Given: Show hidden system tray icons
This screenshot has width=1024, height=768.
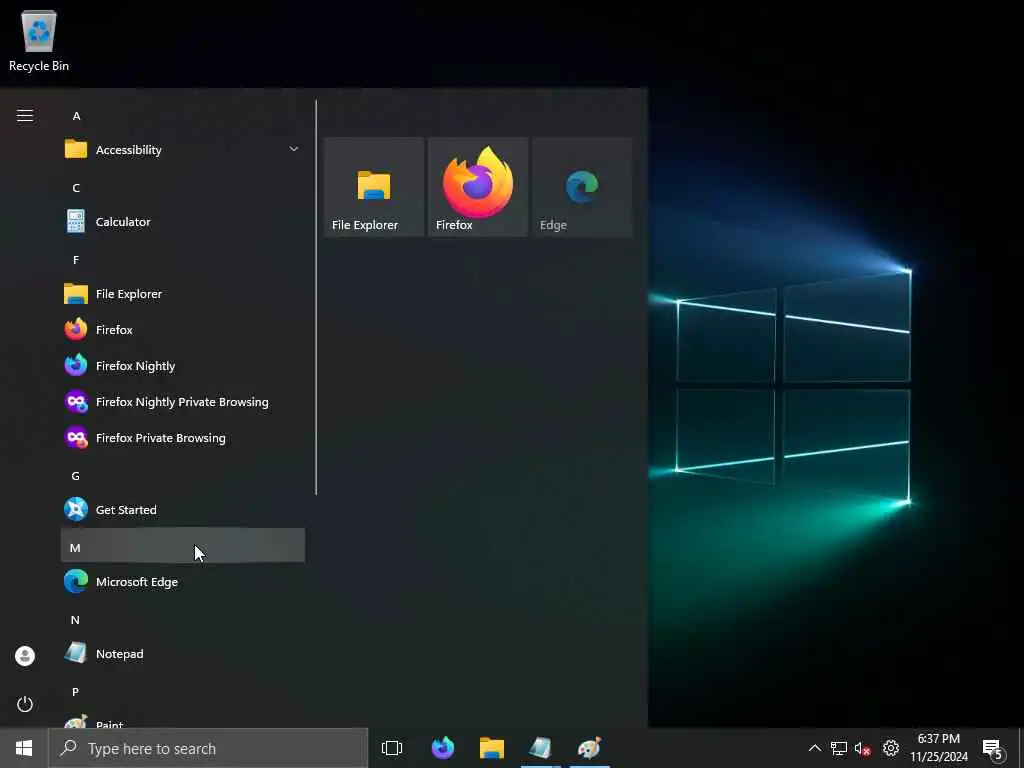Looking at the screenshot, I should coord(814,748).
